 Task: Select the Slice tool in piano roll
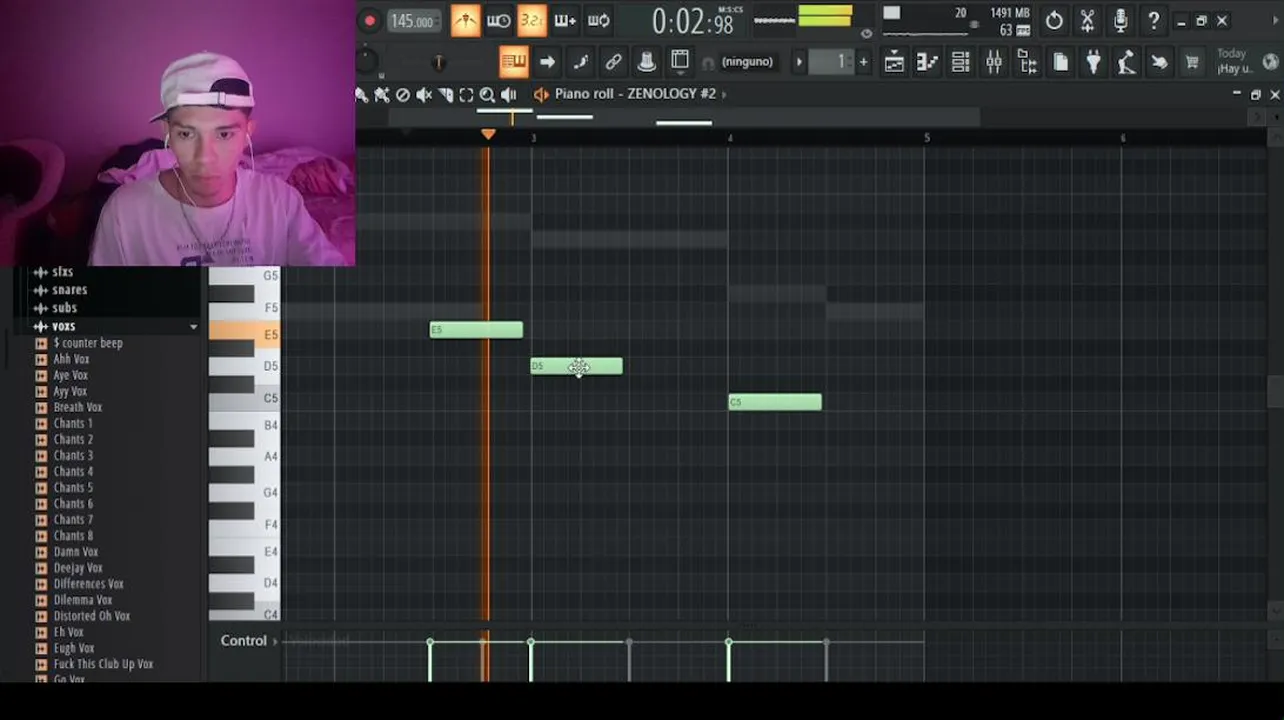[445, 95]
